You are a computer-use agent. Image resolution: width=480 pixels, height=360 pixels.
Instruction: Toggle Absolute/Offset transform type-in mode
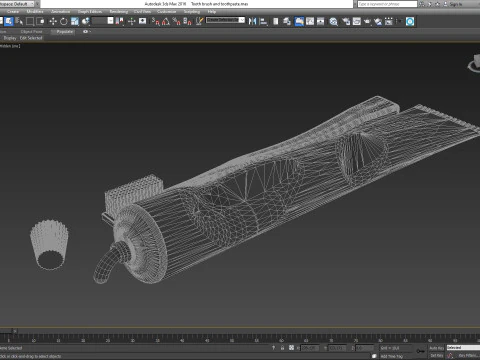(x=291, y=348)
